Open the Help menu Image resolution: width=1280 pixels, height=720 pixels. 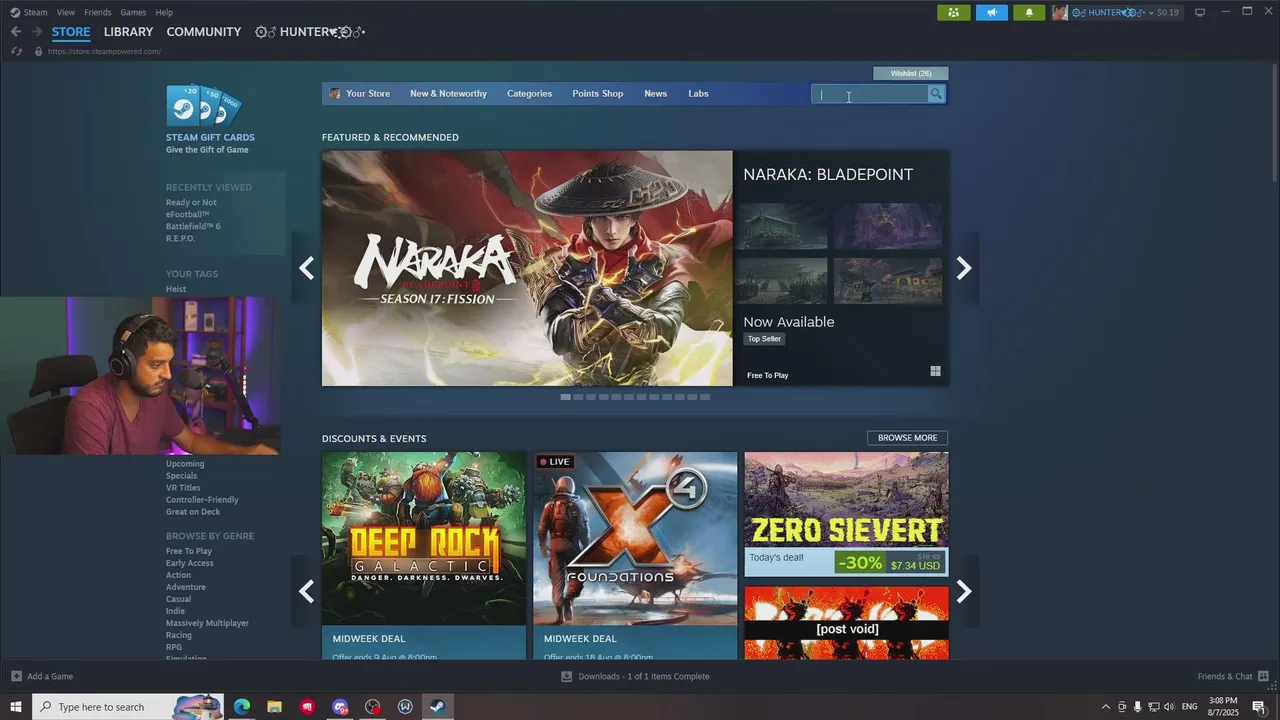coord(164,12)
